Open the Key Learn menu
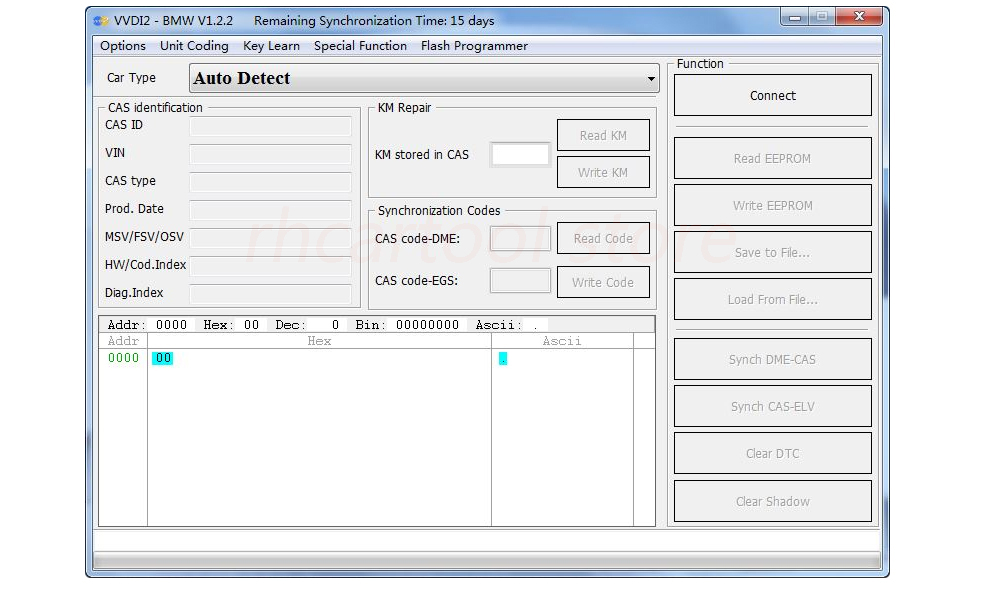 pos(271,46)
